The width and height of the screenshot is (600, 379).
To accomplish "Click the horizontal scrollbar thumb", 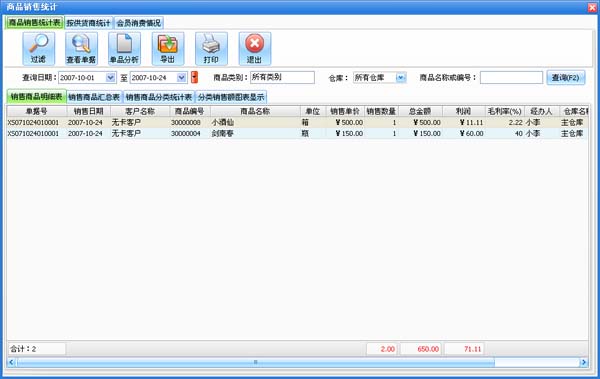I will click(255, 362).
